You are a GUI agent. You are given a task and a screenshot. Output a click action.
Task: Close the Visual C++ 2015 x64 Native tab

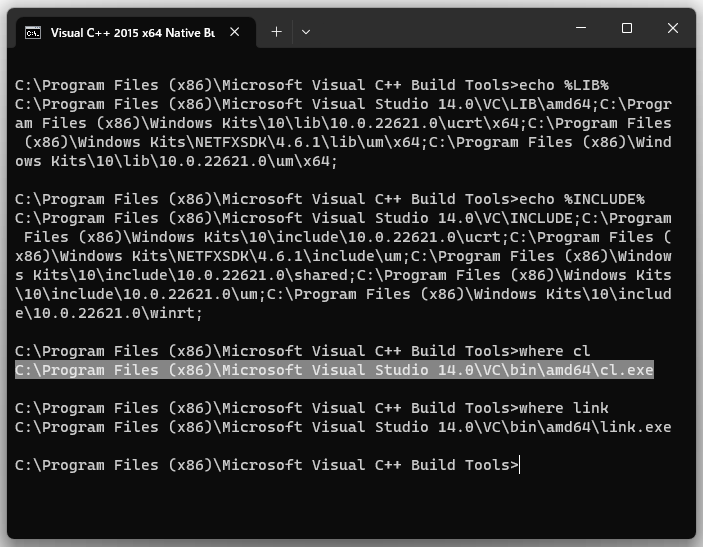pos(234,32)
